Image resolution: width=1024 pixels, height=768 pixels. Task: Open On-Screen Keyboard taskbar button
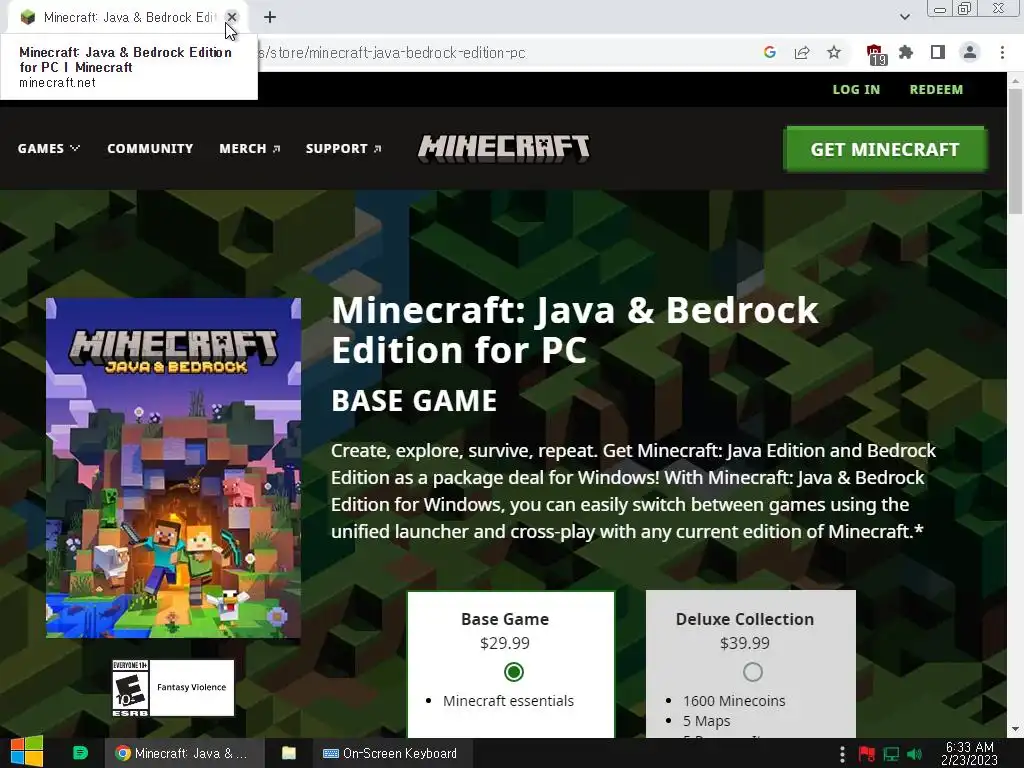pos(391,753)
